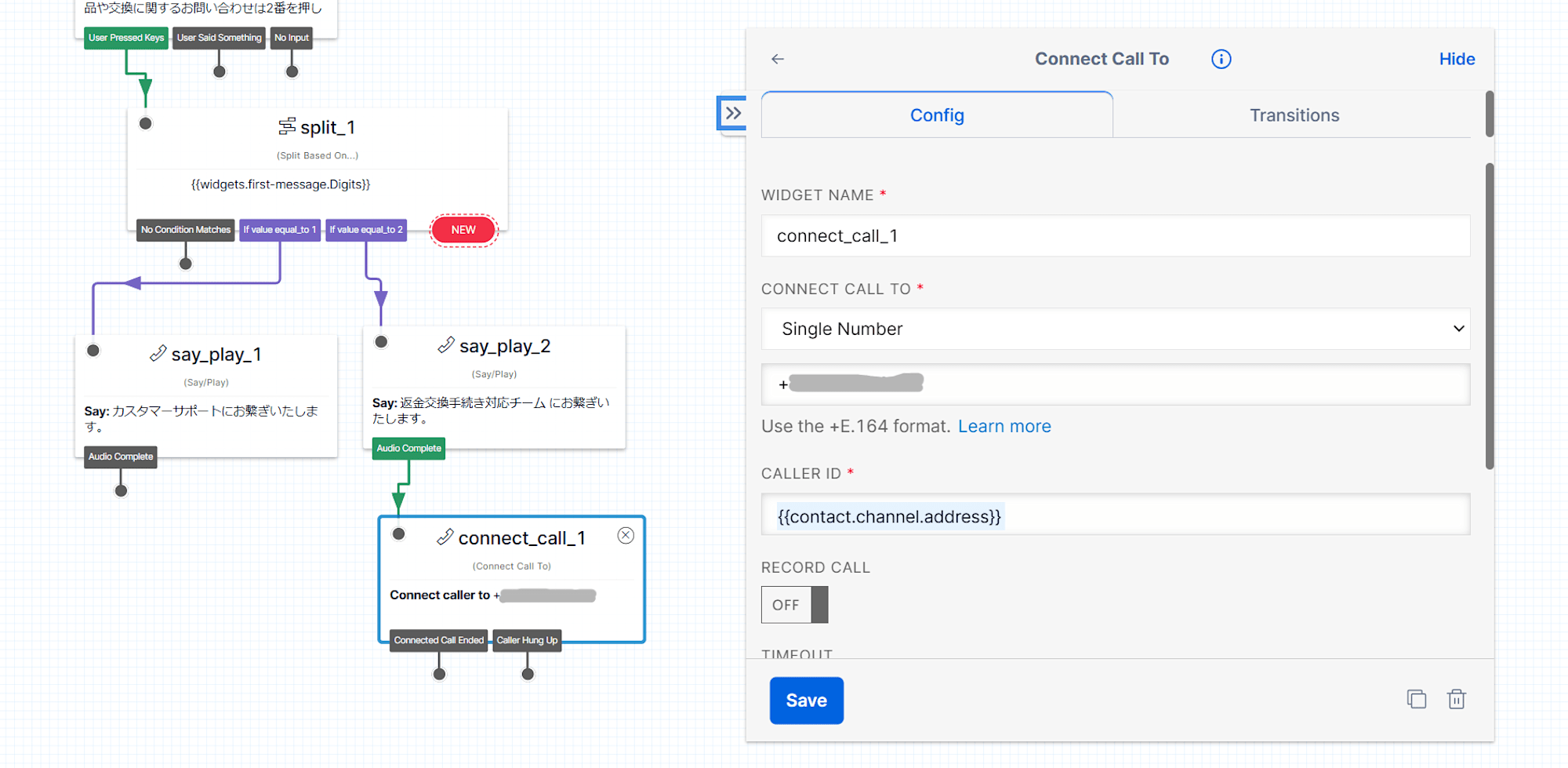Image resolution: width=1568 pixels, height=768 pixels.
Task: Click the say_play_1 widget icon
Action: coord(158,354)
